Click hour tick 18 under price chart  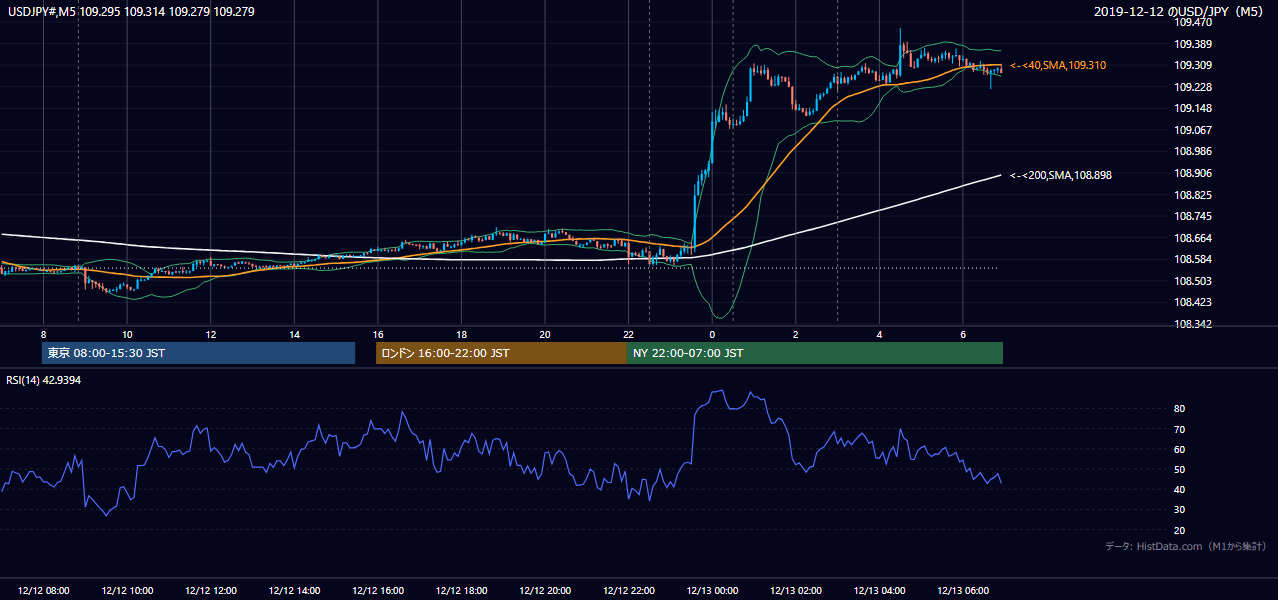click(461, 334)
